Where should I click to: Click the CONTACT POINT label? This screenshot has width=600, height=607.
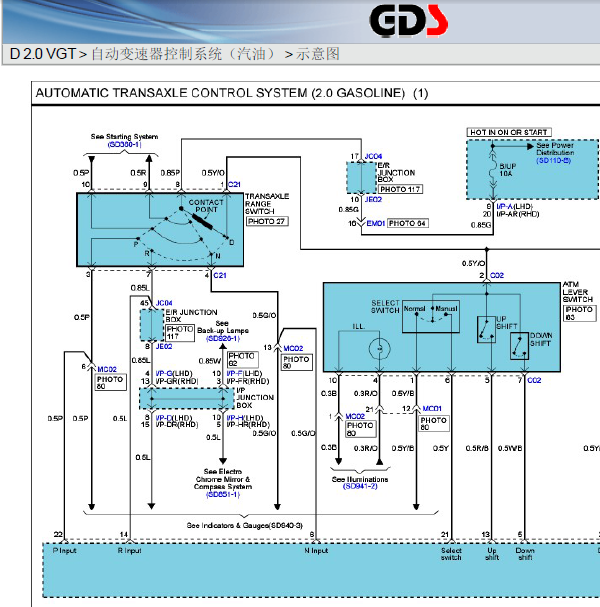click(206, 206)
